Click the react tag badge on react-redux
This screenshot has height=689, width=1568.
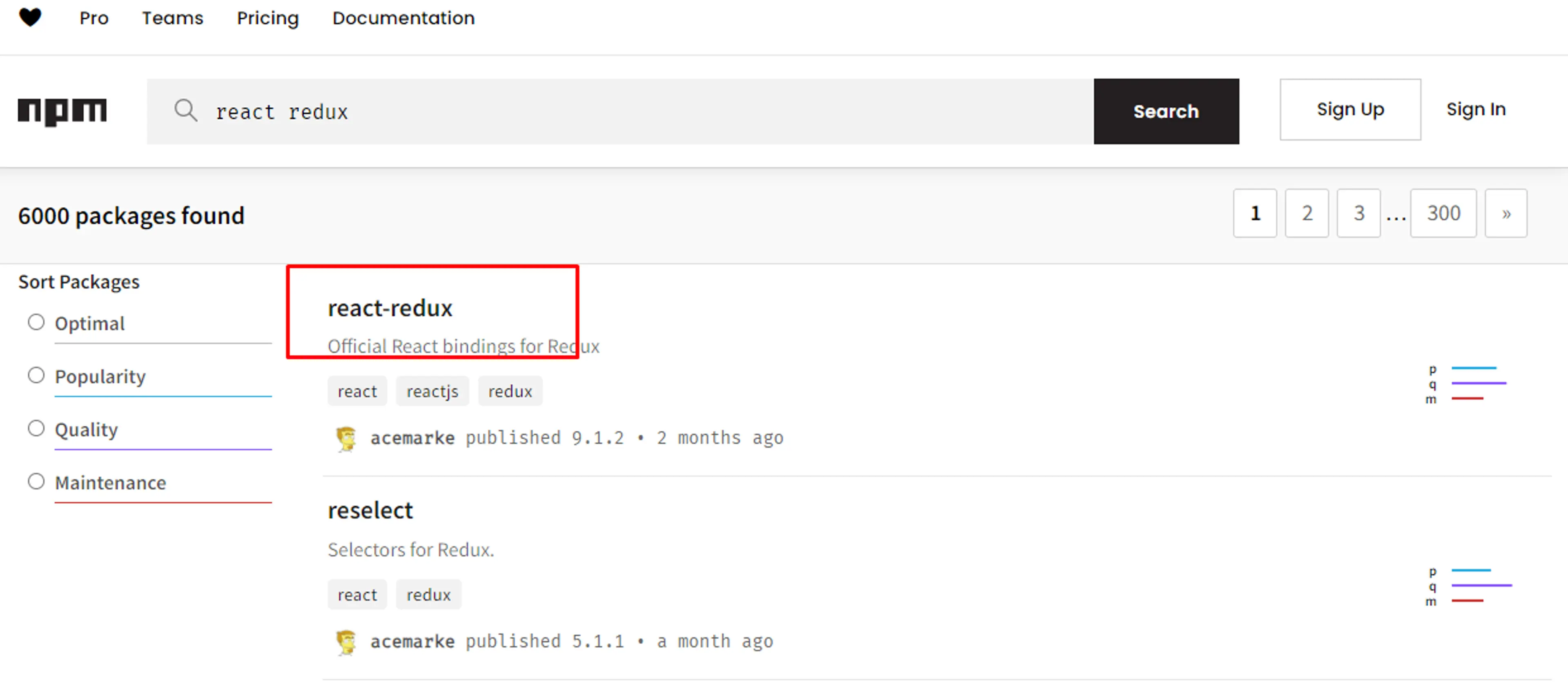[x=358, y=391]
